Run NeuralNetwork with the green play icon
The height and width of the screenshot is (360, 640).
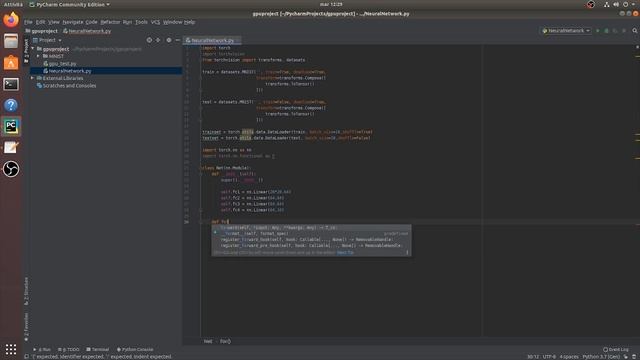[x=598, y=31]
